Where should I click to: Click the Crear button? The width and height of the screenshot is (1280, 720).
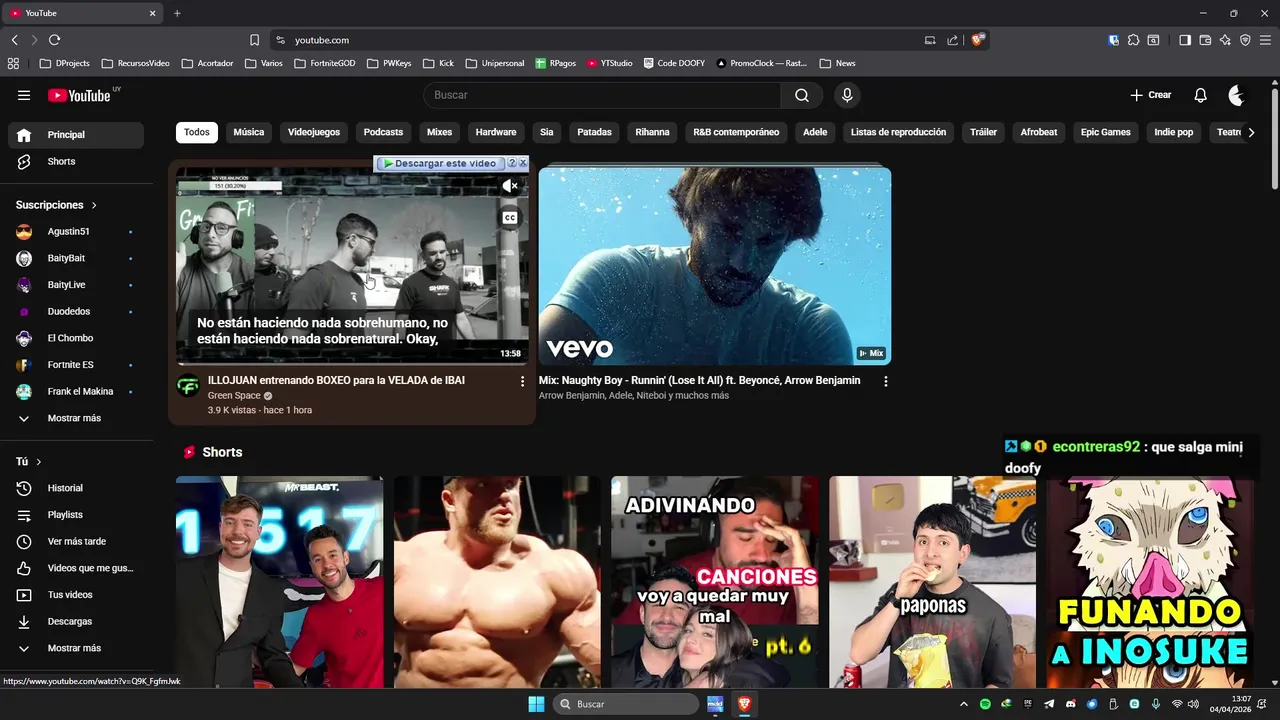(x=1150, y=95)
